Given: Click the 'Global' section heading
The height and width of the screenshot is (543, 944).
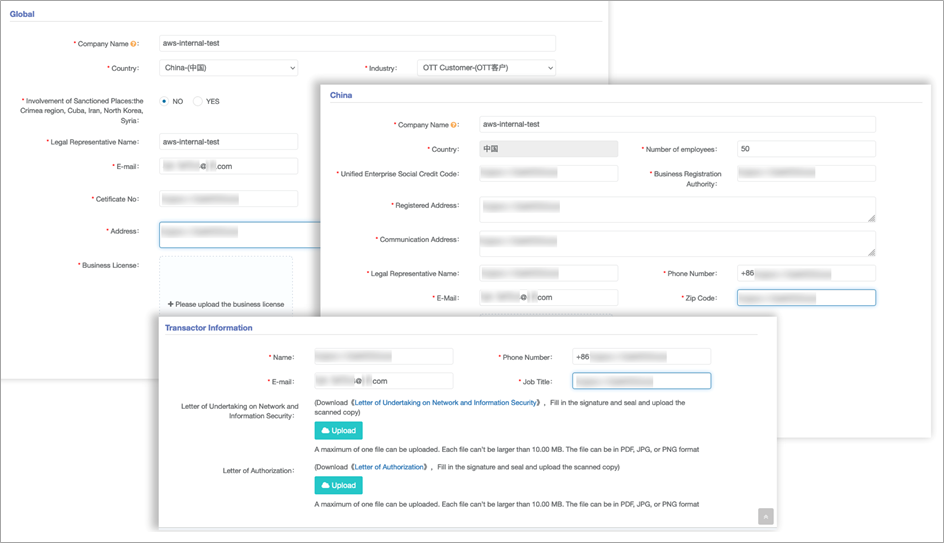Looking at the screenshot, I should pyautogui.click(x=22, y=14).
